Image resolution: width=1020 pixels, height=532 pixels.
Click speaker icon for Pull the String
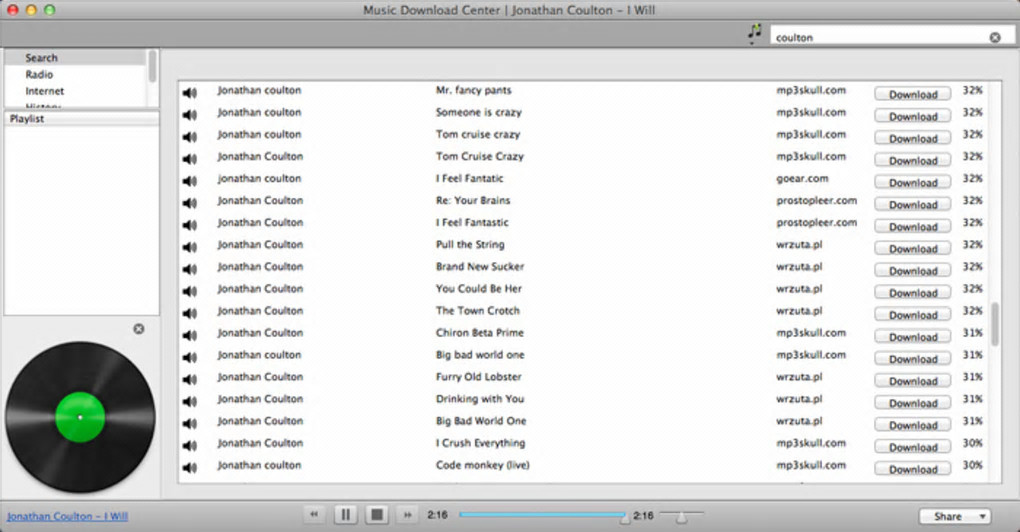[189, 247]
